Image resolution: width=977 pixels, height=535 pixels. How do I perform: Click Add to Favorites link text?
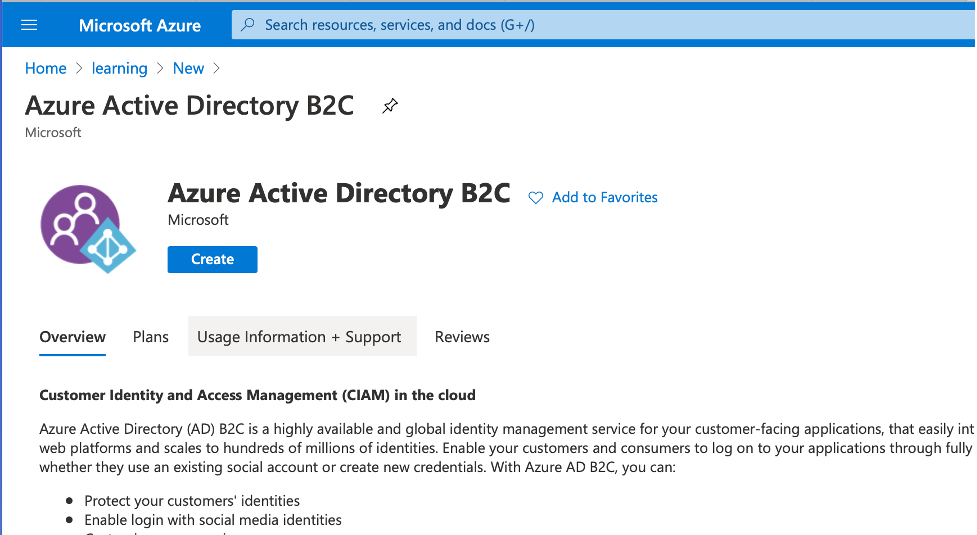604,197
